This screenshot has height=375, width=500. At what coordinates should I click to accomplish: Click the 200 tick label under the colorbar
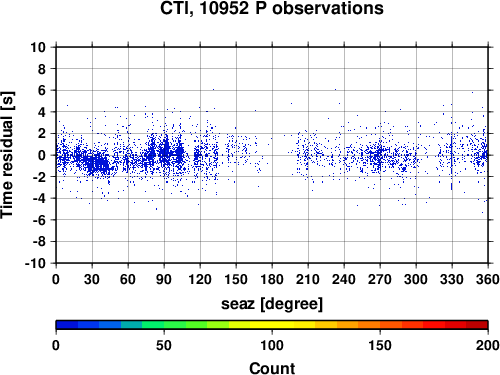point(488,345)
